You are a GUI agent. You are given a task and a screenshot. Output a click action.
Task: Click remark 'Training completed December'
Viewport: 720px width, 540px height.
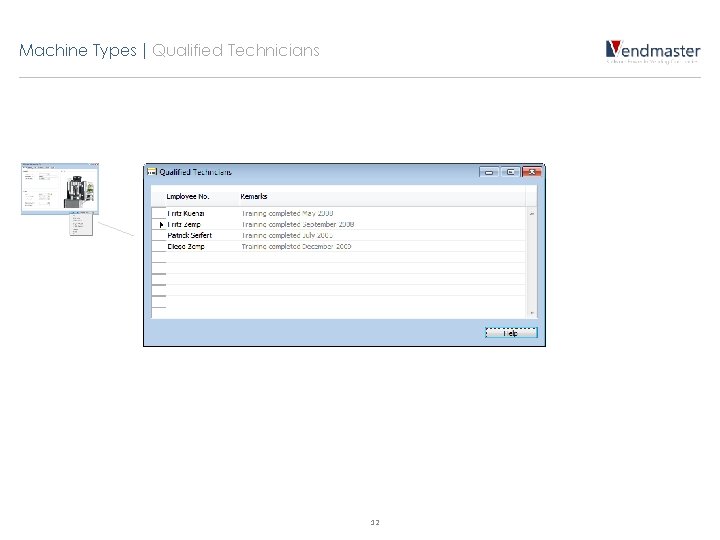click(296, 247)
